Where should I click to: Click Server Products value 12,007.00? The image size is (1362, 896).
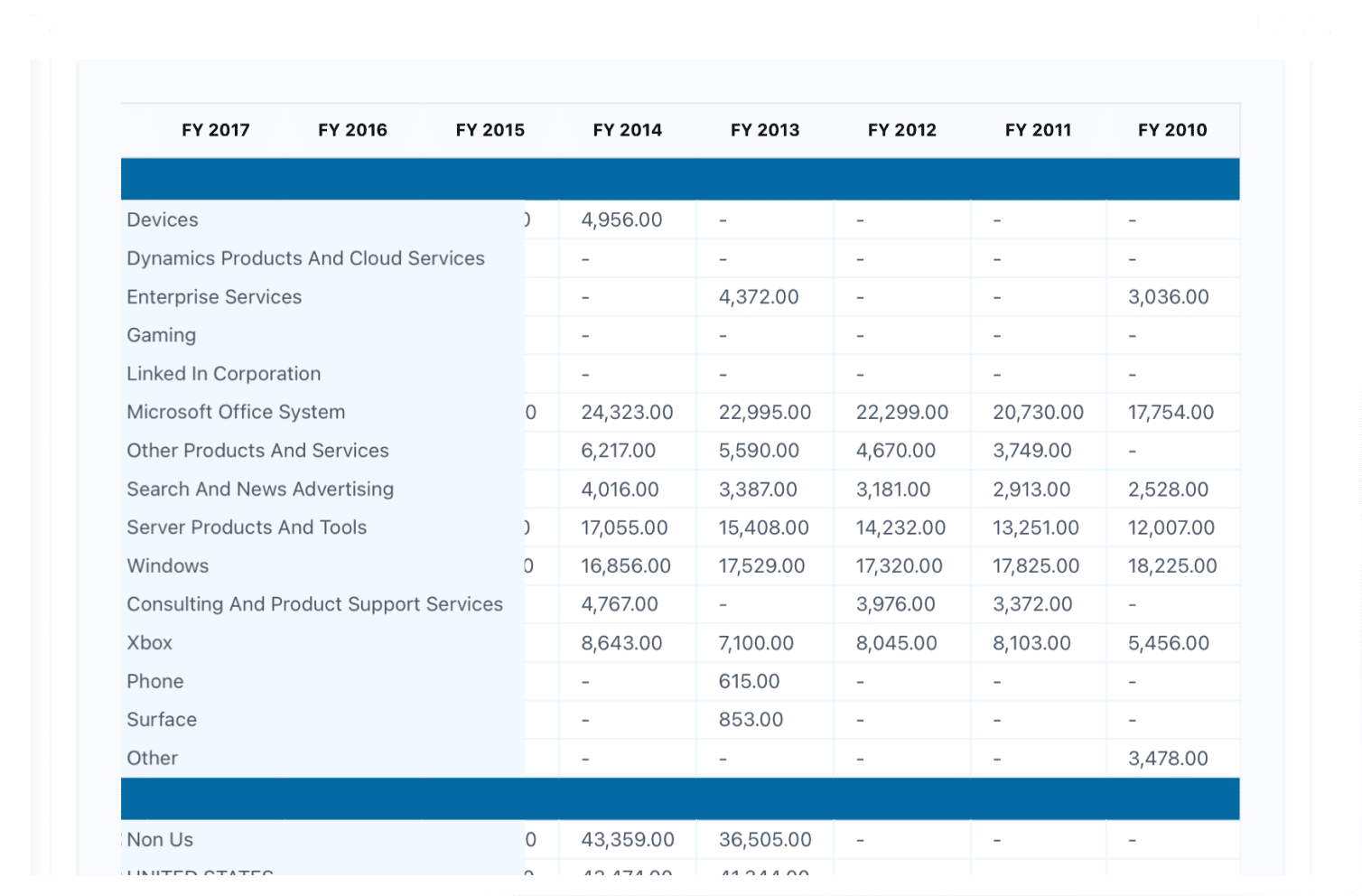1171,527
